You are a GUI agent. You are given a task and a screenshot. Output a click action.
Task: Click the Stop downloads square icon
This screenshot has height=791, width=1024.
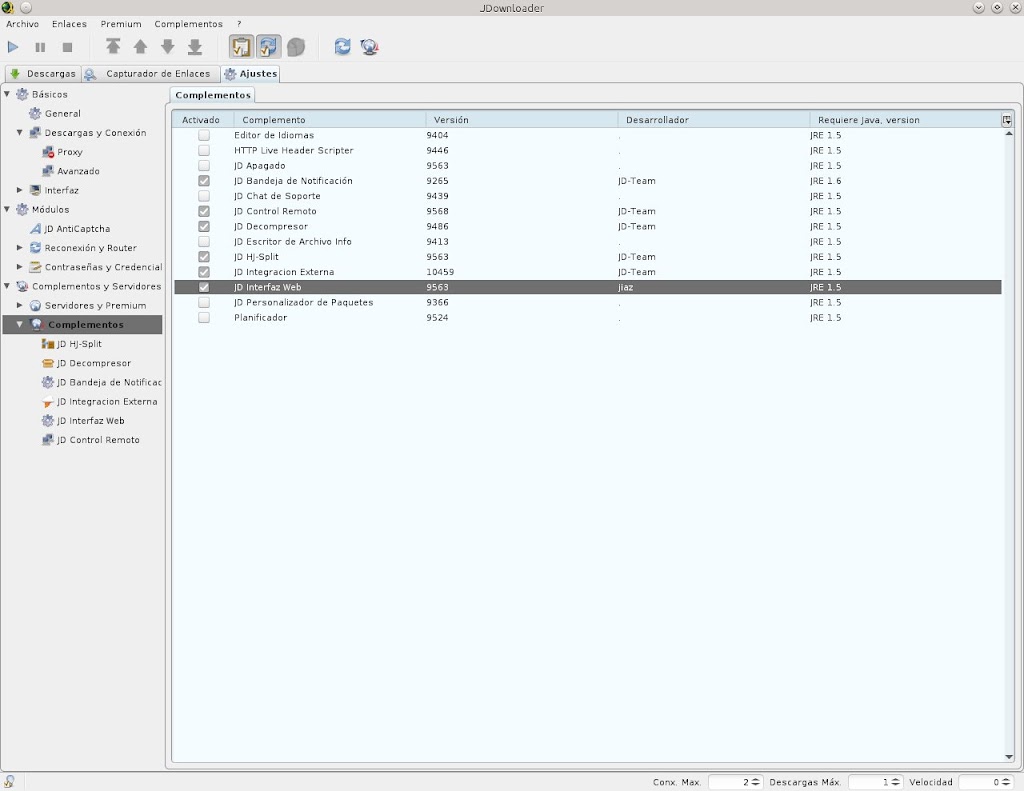(x=68, y=47)
